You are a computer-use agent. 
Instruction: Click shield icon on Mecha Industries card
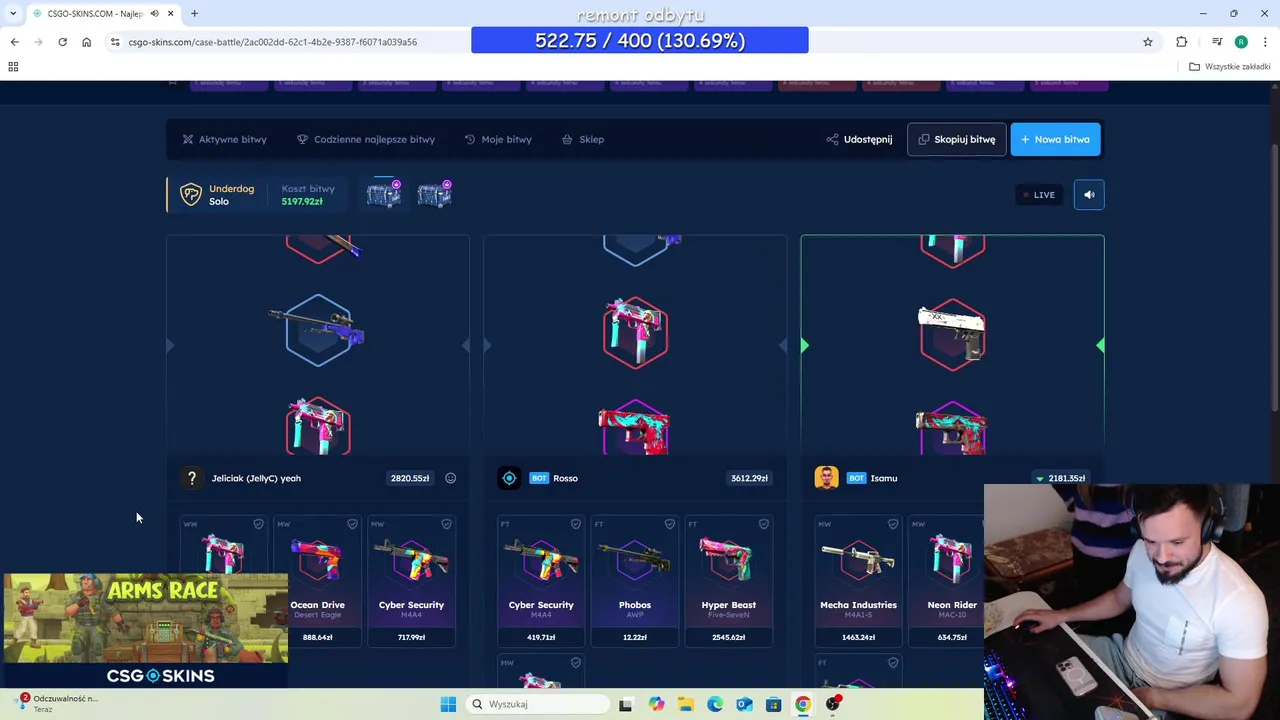[x=892, y=524]
